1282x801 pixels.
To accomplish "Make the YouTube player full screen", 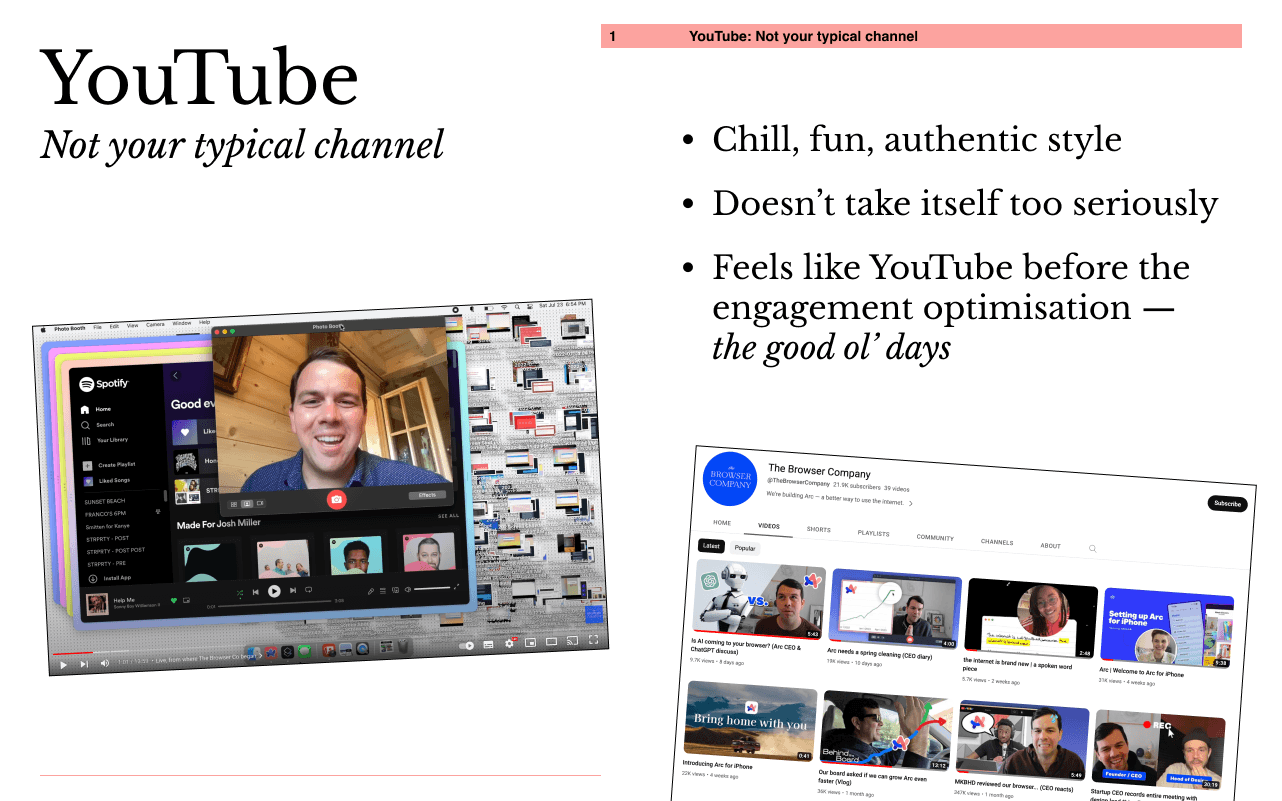I will coord(593,639).
